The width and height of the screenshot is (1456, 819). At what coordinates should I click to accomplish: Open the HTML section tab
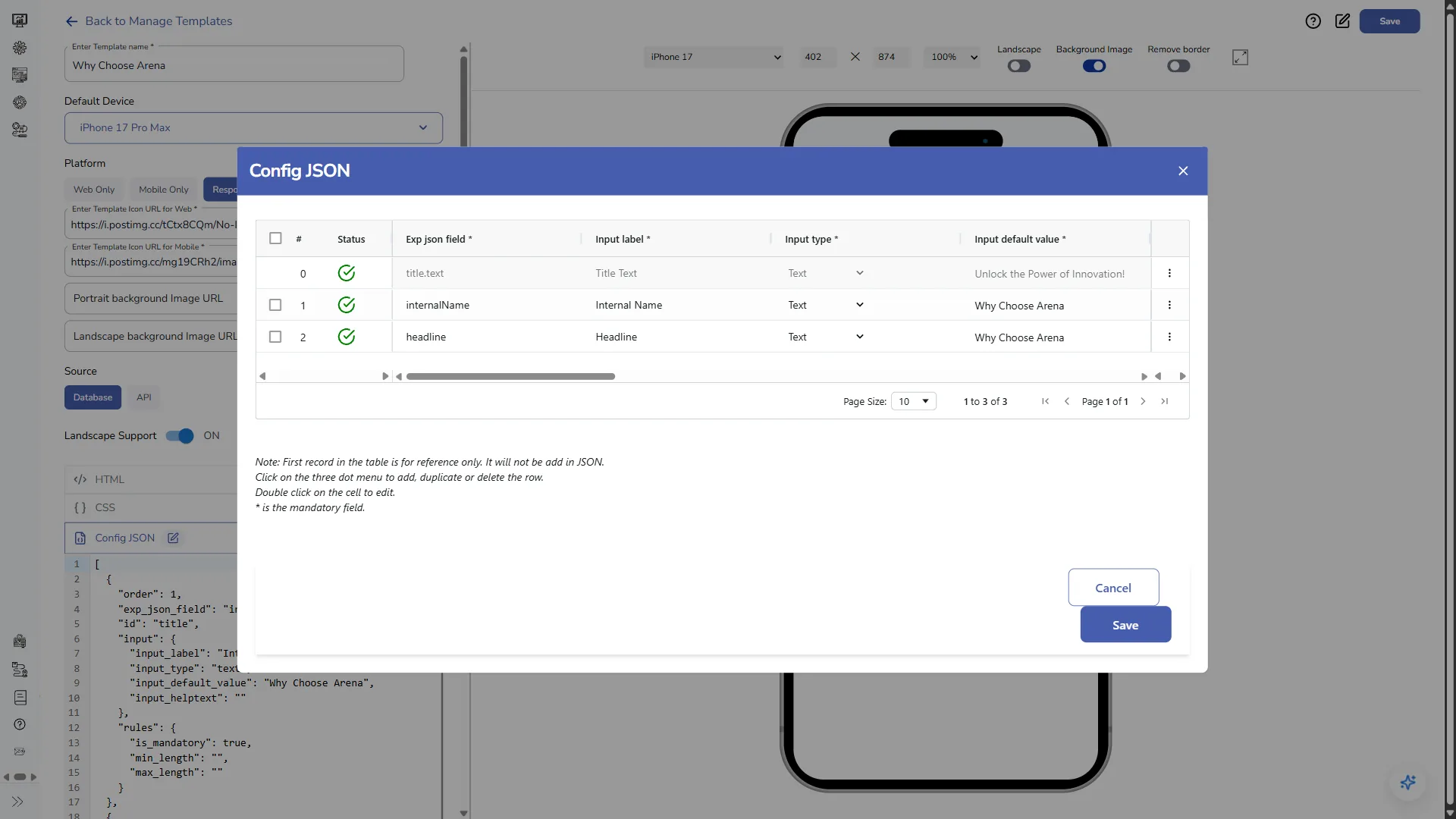pyautogui.click(x=152, y=479)
